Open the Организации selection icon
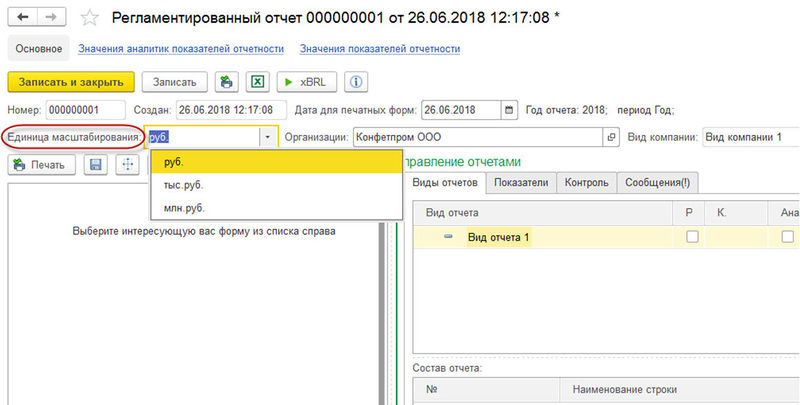 pos(611,137)
